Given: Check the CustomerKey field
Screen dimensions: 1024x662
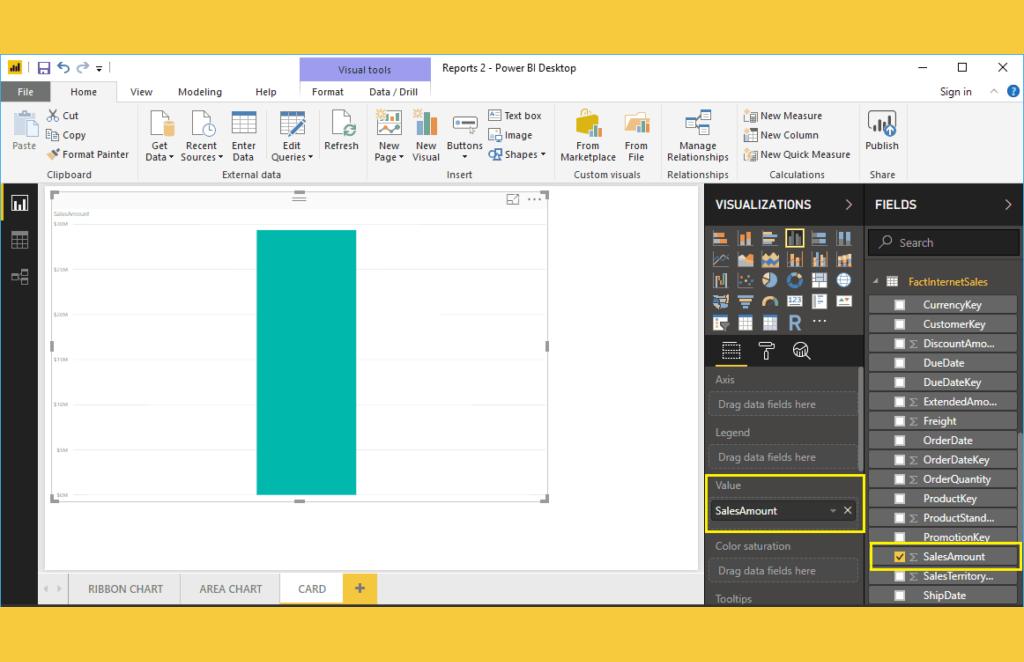Looking at the screenshot, I should (x=899, y=324).
